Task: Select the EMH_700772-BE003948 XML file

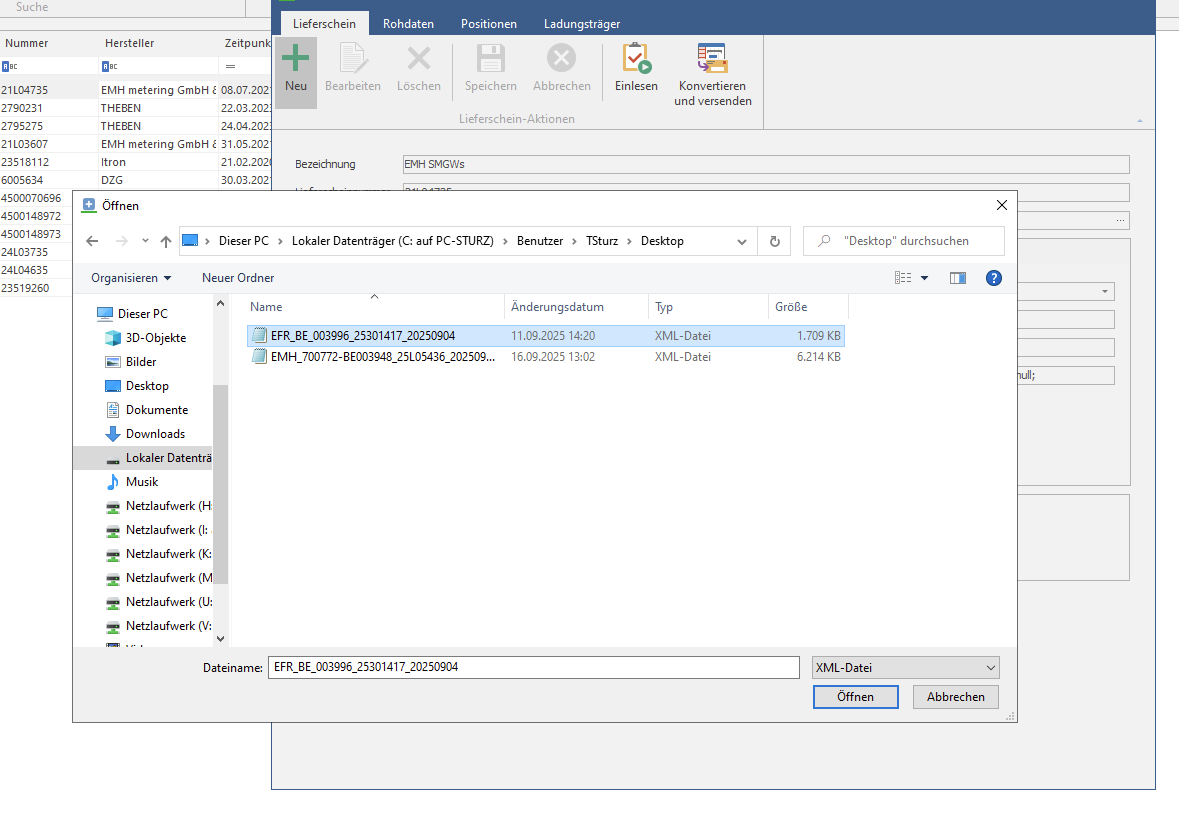Action: [x=382, y=356]
